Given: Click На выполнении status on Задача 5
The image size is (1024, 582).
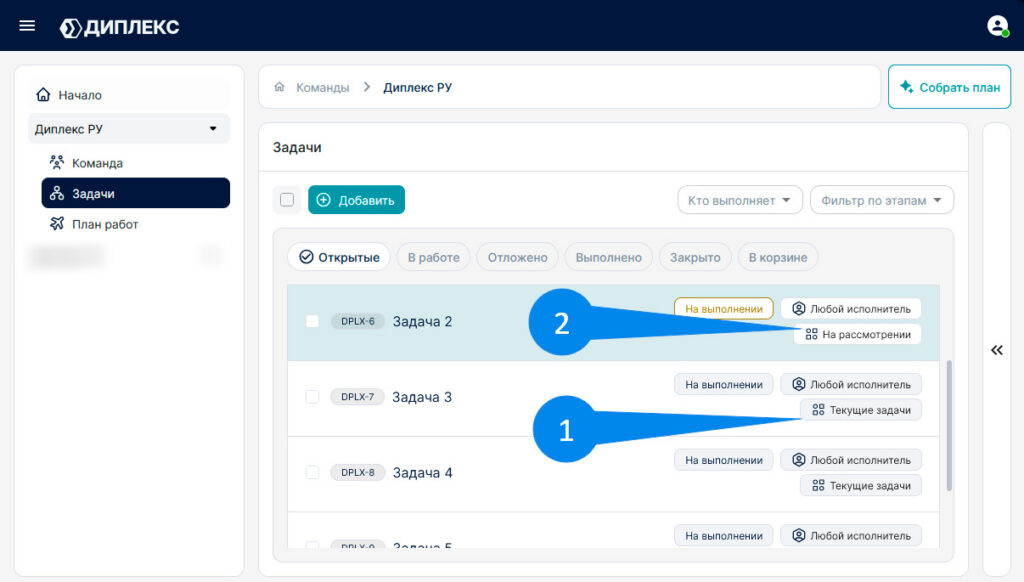Looking at the screenshot, I should 724,536.
